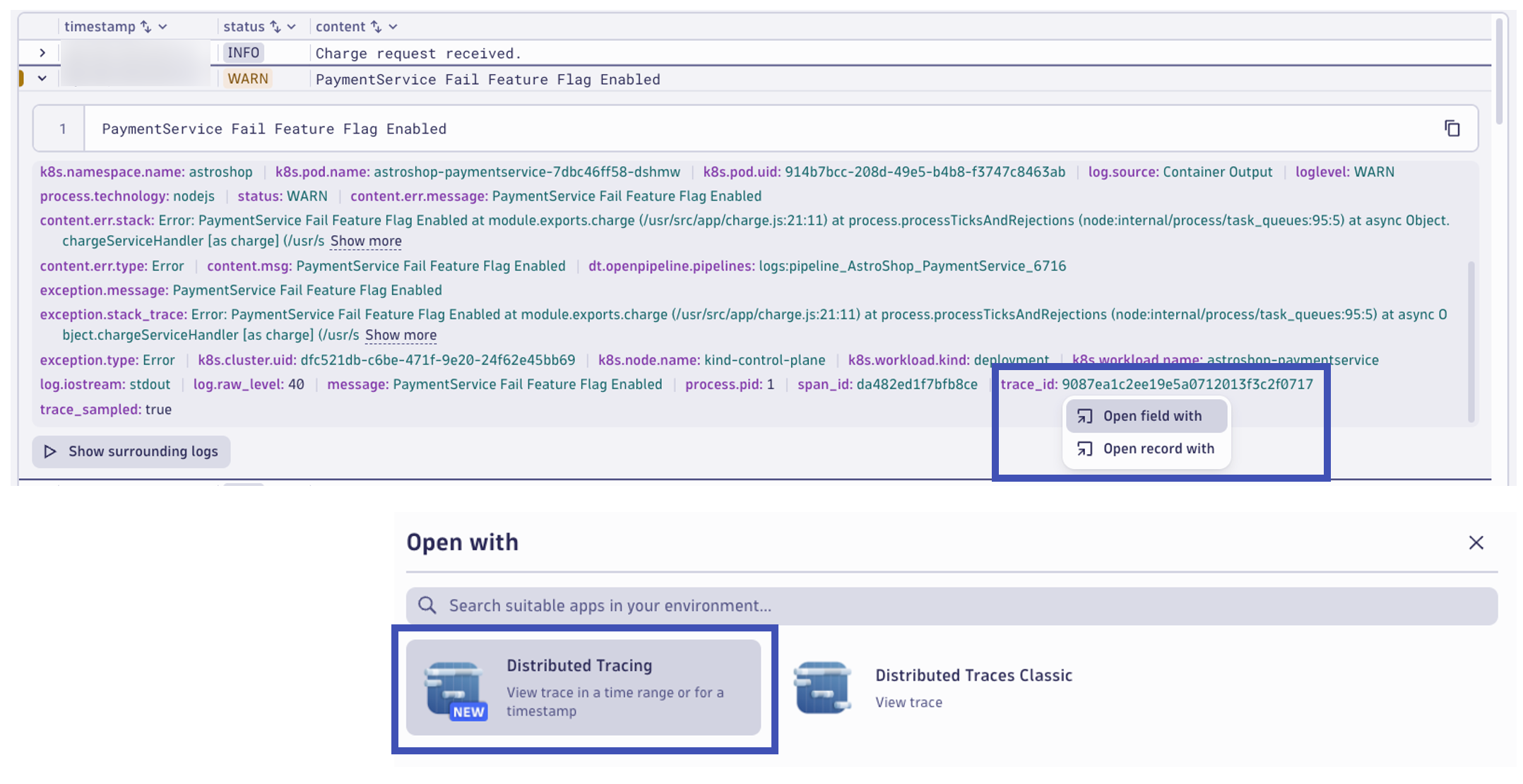
Task: Click the timestamp column sort arrows
Action: (x=146, y=27)
